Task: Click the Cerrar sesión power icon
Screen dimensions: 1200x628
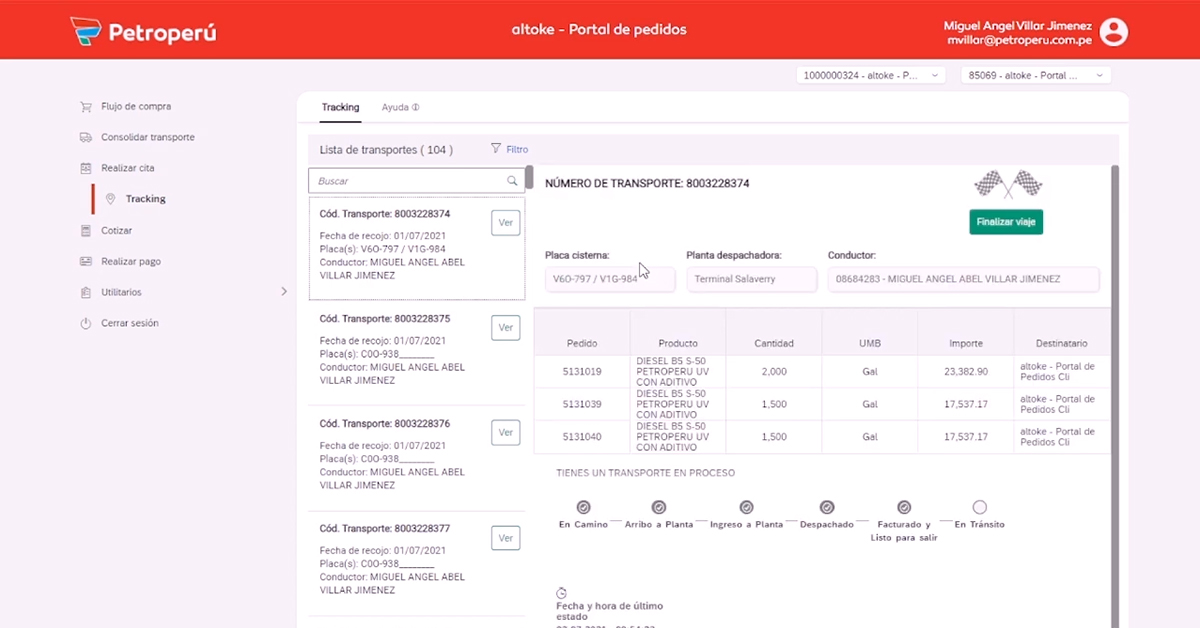Action: point(86,323)
